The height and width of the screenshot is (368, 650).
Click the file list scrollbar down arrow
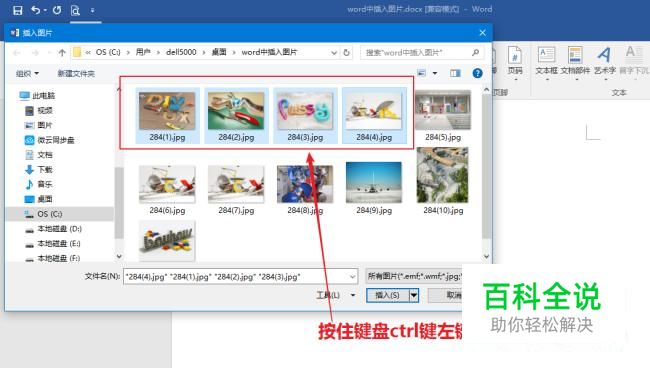(x=487, y=257)
